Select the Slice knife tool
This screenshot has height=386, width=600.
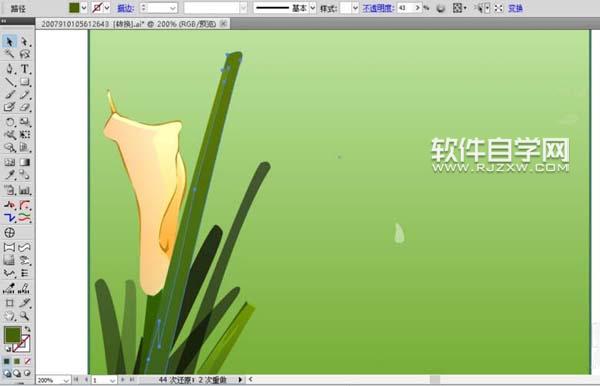tap(25, 303)
